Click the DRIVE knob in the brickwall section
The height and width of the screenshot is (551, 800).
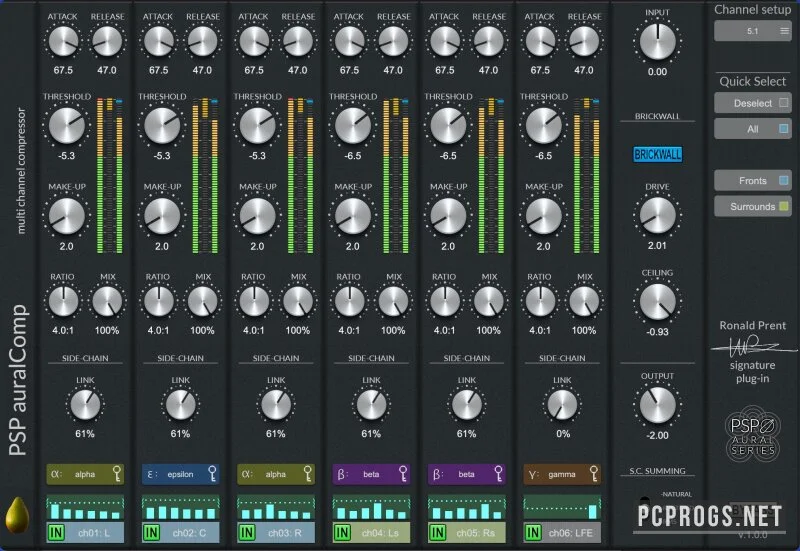[x=657, y=216]
